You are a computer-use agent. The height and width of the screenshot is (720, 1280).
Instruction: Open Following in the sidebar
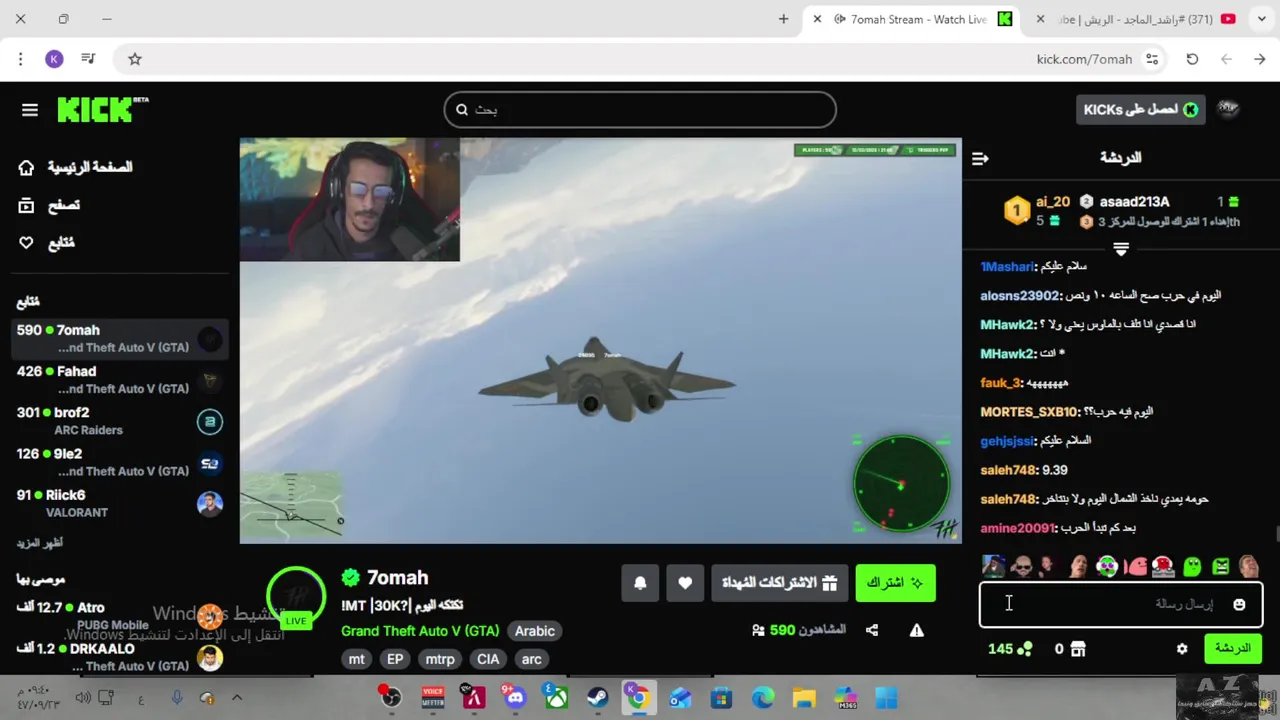pos(47,243)
